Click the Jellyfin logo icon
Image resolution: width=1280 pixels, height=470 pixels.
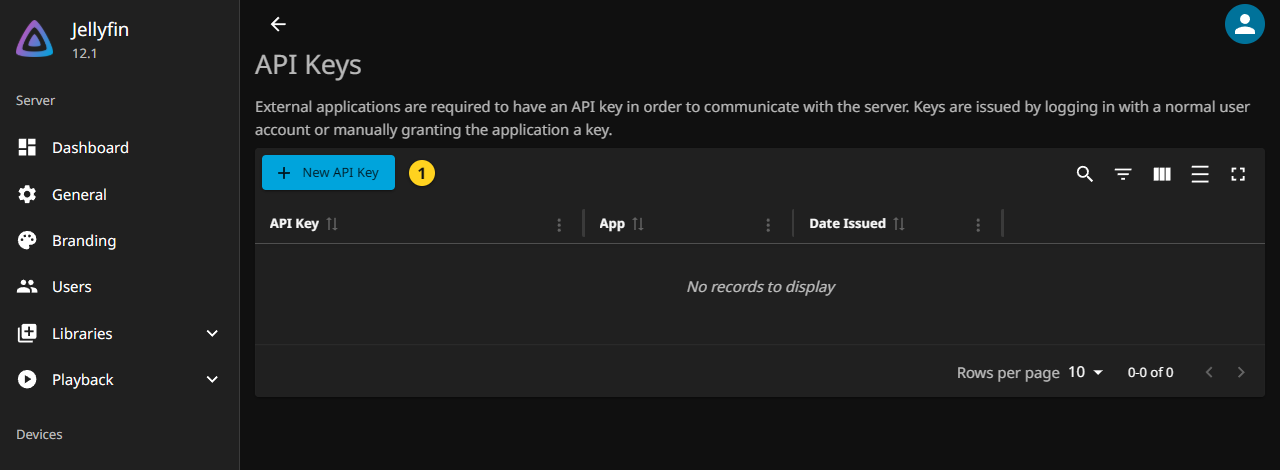pos(35,39)
